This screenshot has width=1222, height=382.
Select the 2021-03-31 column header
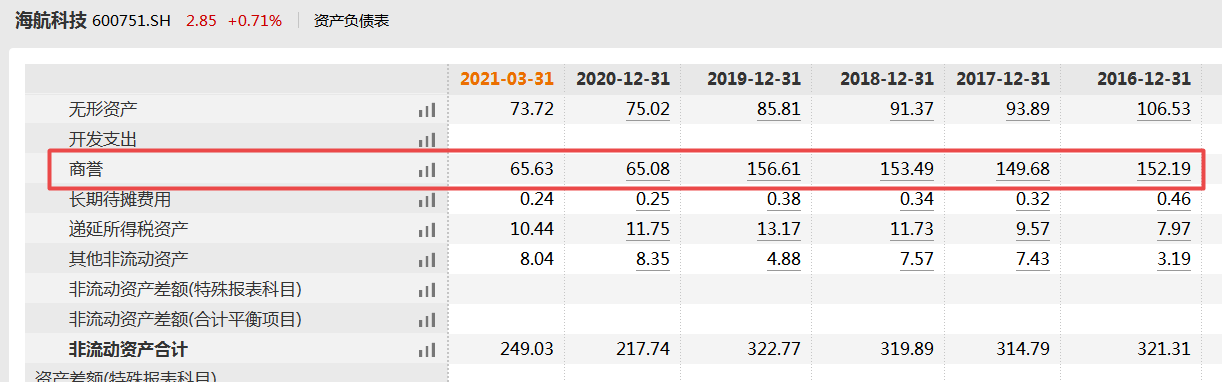507,78
